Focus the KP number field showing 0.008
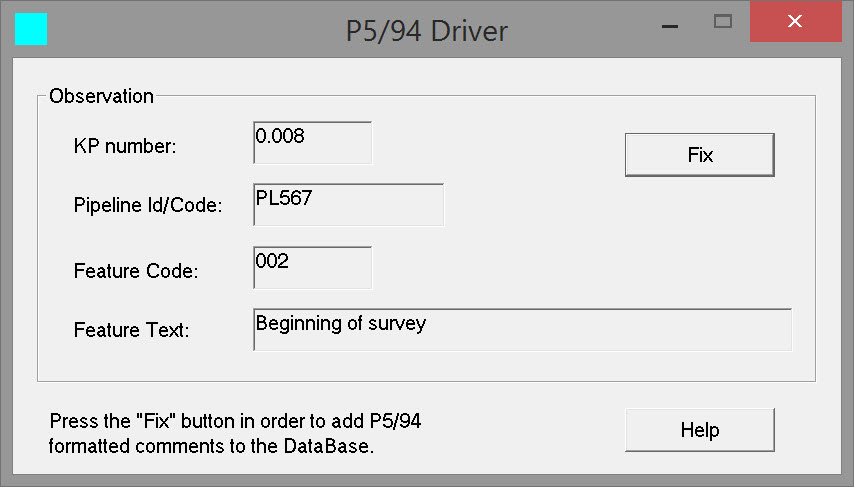 [312, 143]
